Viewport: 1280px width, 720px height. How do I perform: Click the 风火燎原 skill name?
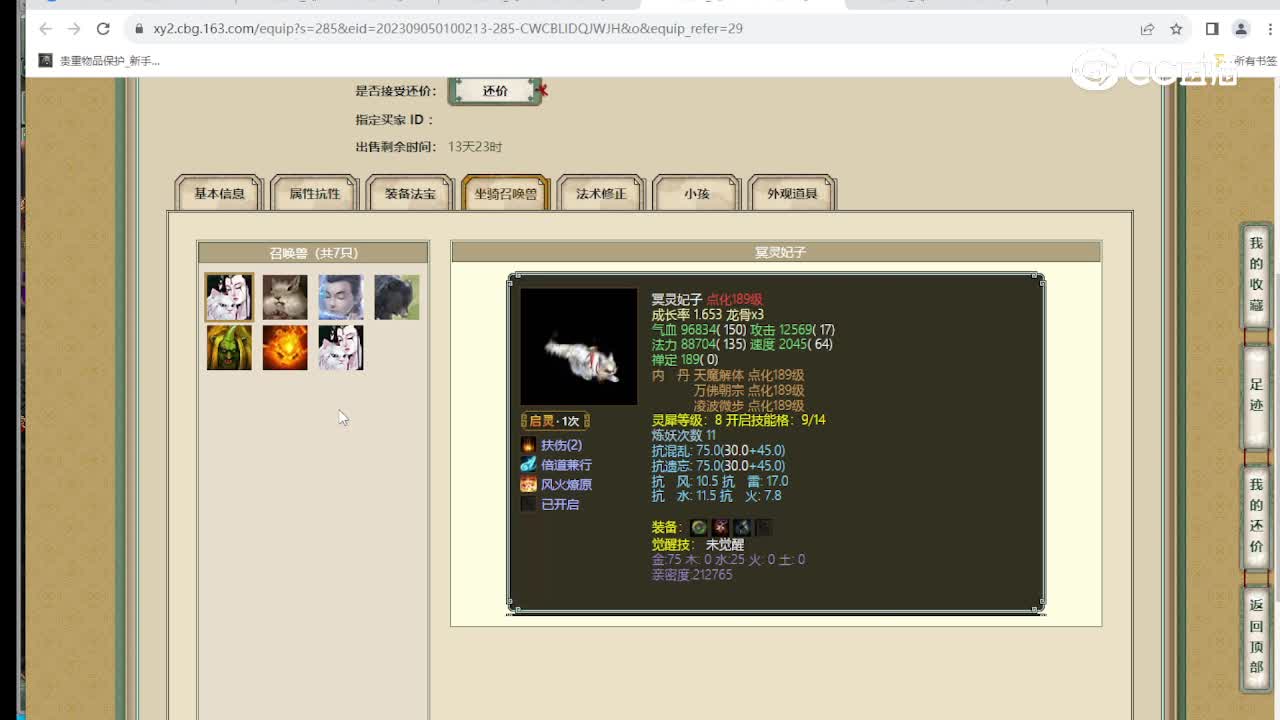pos(566,484)
